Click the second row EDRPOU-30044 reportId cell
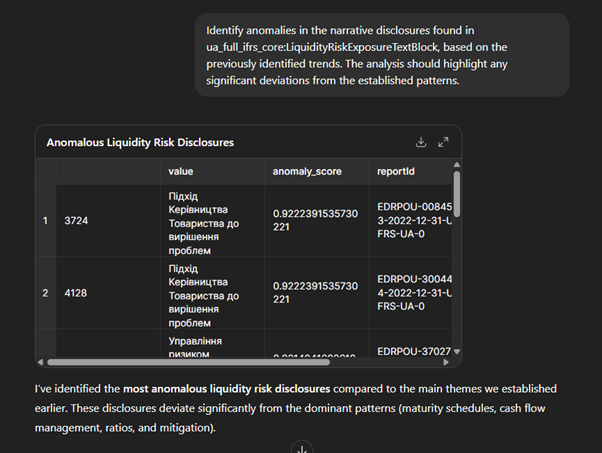Viewport: 602px width, 453px height. (x=412, y=294)
